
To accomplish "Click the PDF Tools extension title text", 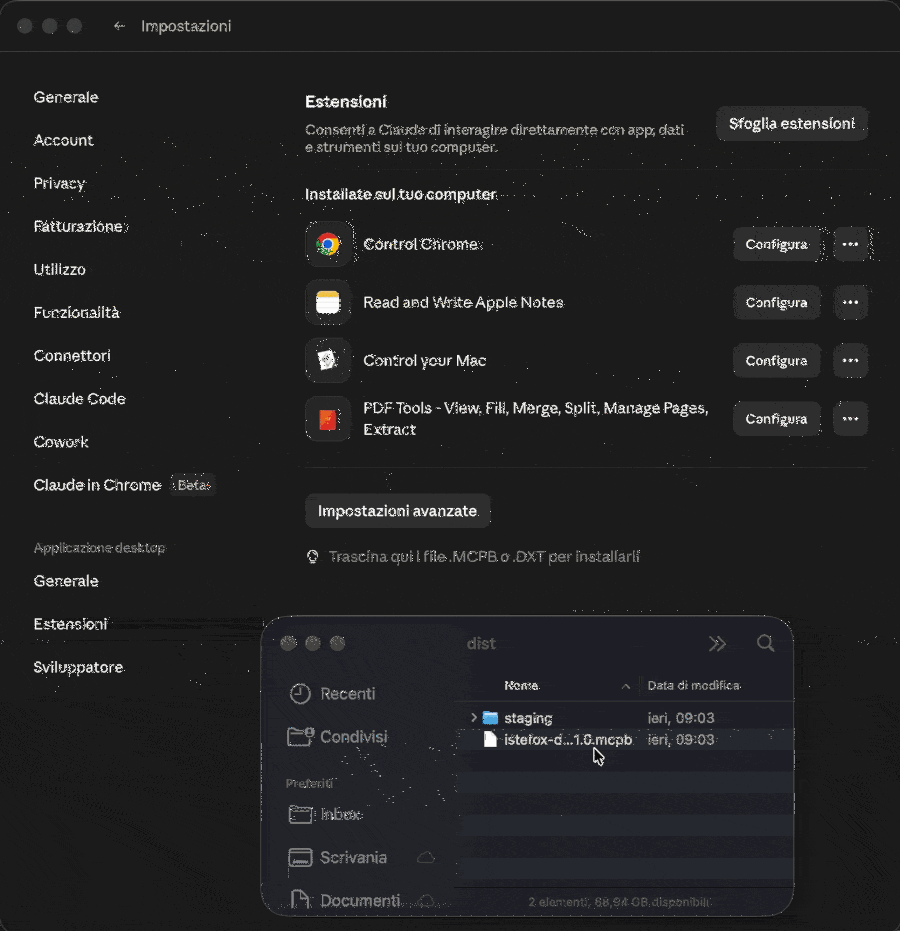I will 535,419.
